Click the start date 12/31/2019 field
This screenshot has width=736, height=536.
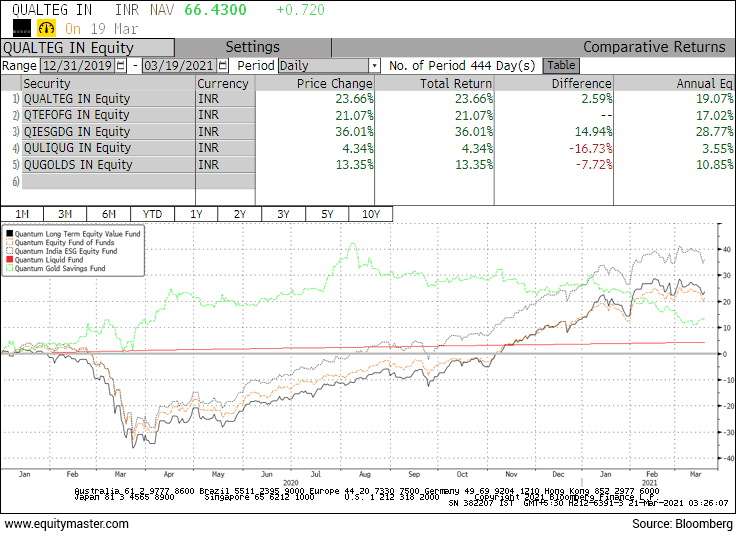click(76, 65)
